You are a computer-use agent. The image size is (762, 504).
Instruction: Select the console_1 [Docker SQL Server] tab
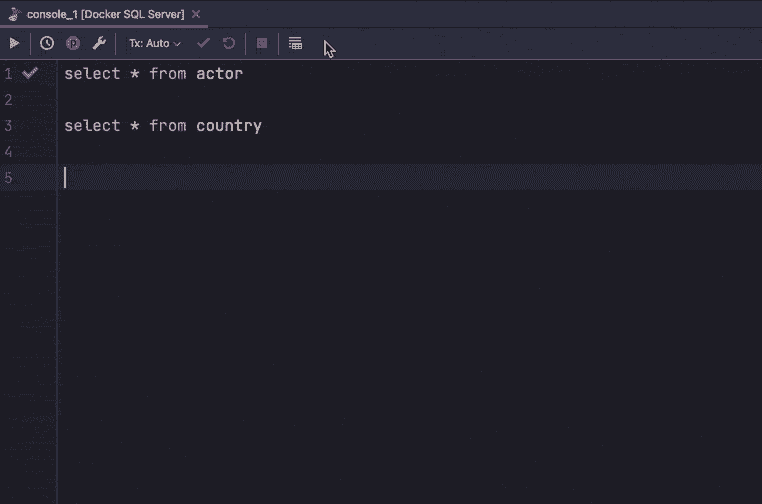(x=105, y=14)
